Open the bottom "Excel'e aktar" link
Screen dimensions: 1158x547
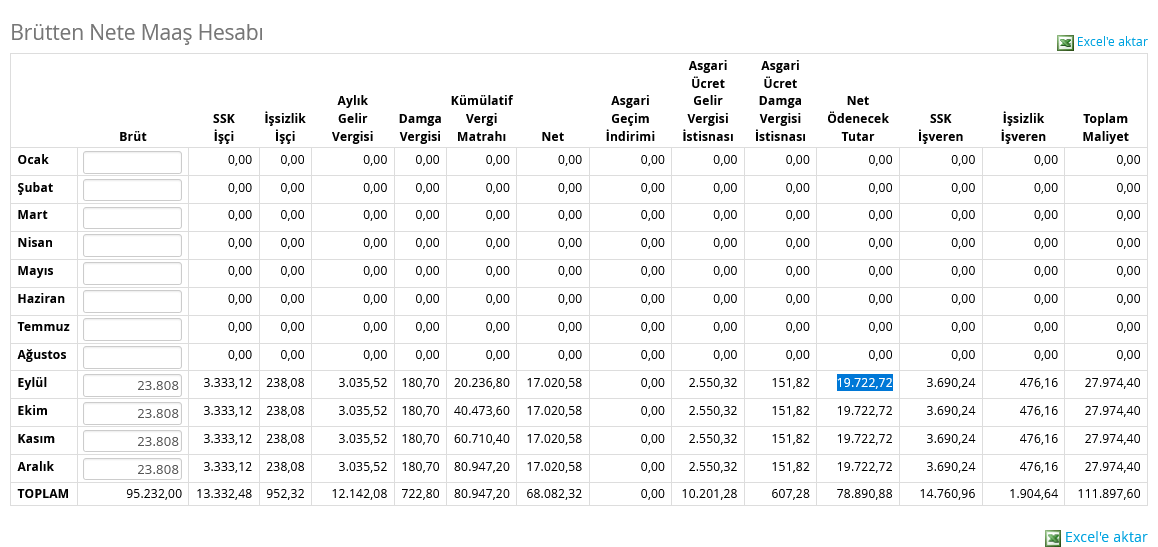coord(1106,537)
